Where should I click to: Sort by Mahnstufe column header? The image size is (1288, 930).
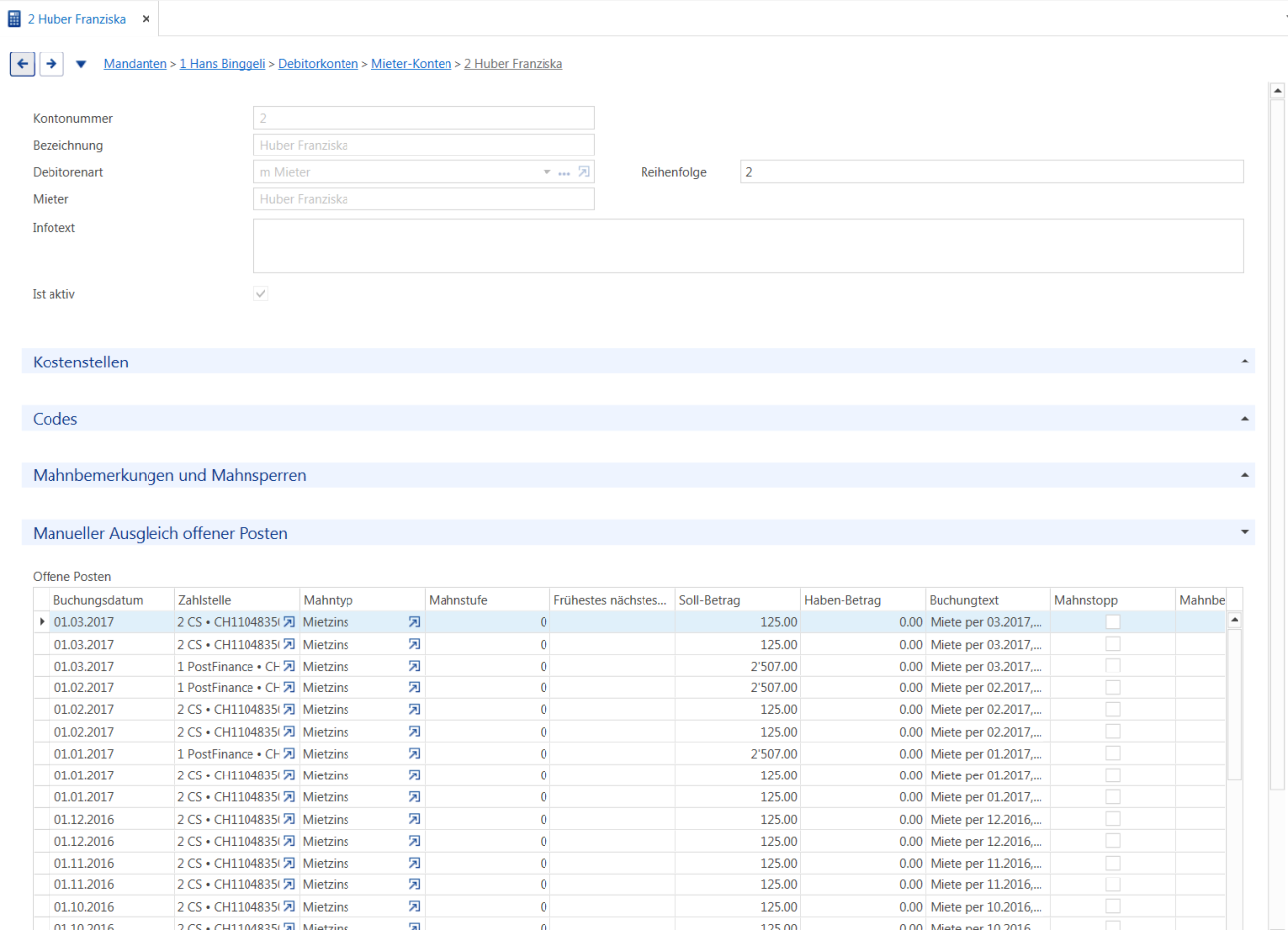pos(487,600)
